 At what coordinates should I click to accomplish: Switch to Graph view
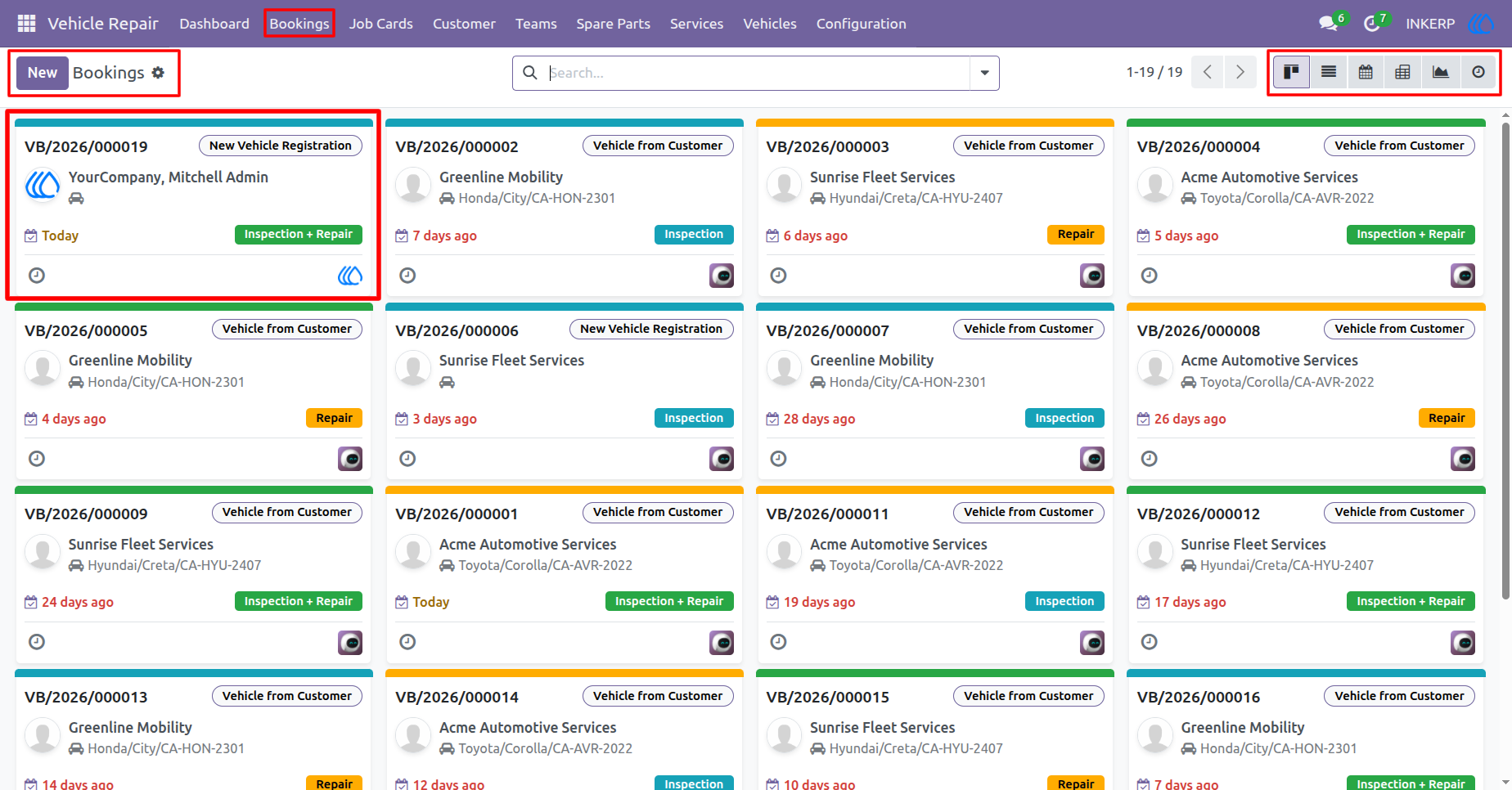click(x=1440, y=73)
